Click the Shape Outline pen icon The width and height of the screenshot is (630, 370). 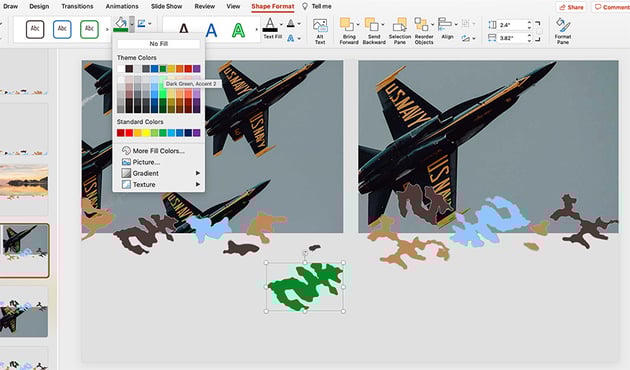click(141, 24)
